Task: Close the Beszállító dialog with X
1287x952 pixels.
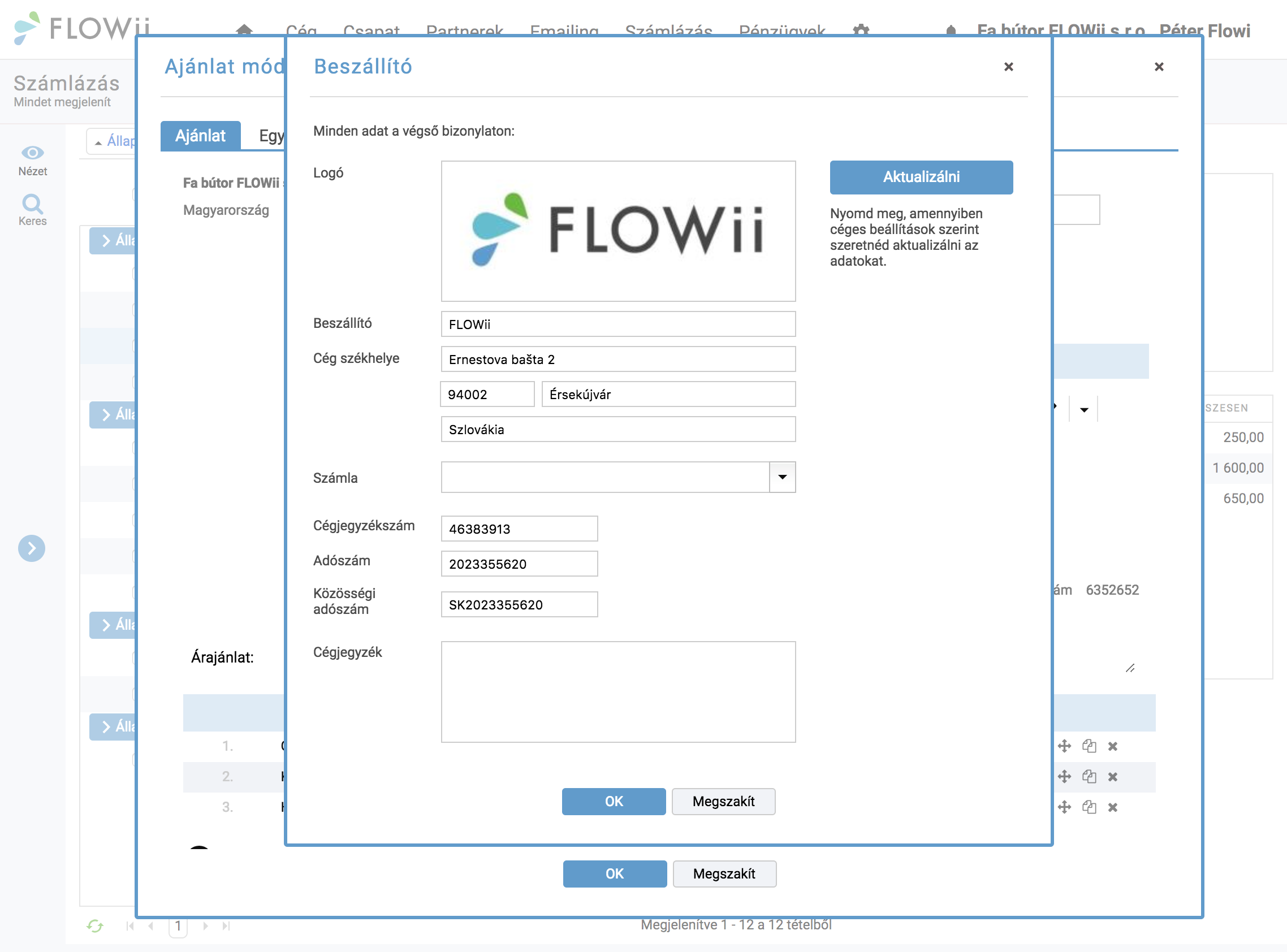Action: pos(1009,67)
